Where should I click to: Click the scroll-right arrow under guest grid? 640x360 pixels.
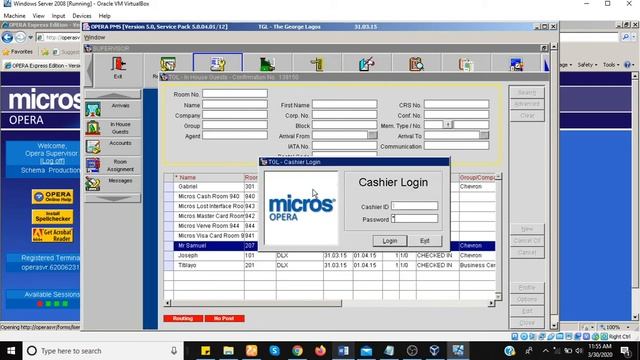[491, 303]
